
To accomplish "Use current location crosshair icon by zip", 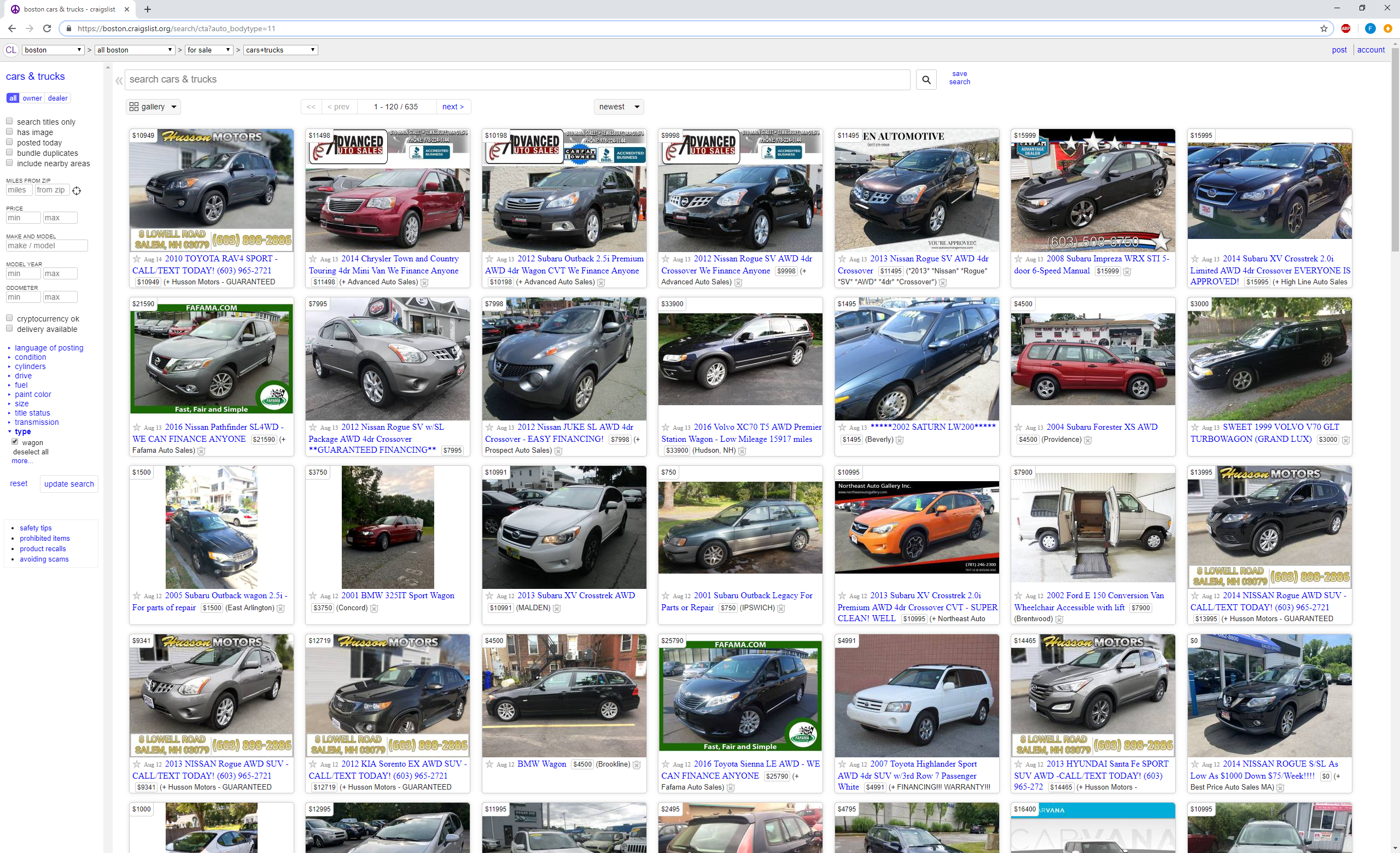I will (77, 191).
